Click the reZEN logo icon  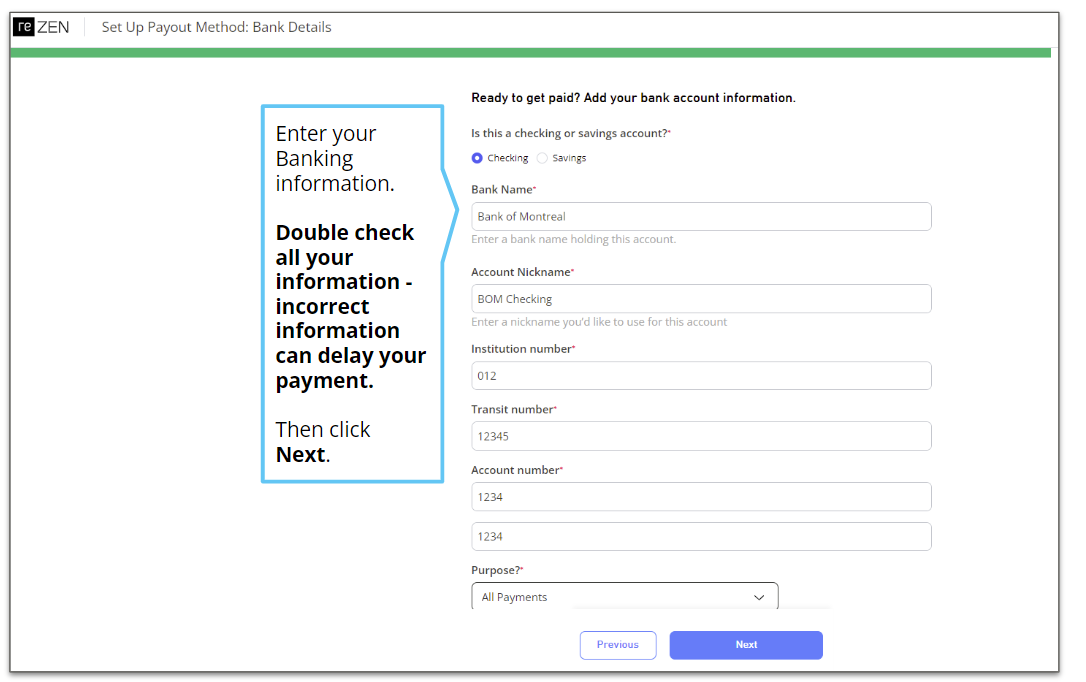coord(25,26)
